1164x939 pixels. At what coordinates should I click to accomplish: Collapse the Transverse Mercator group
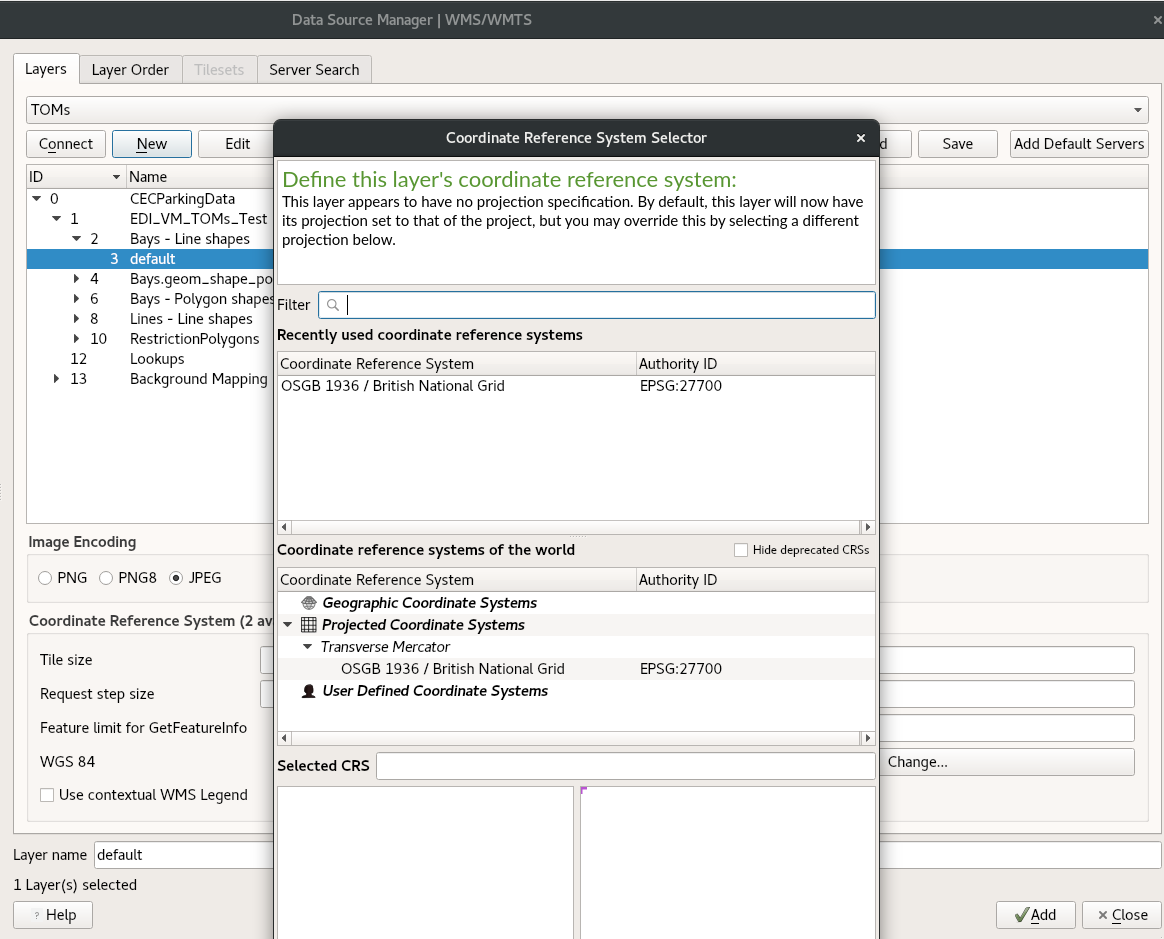[307, 647]
